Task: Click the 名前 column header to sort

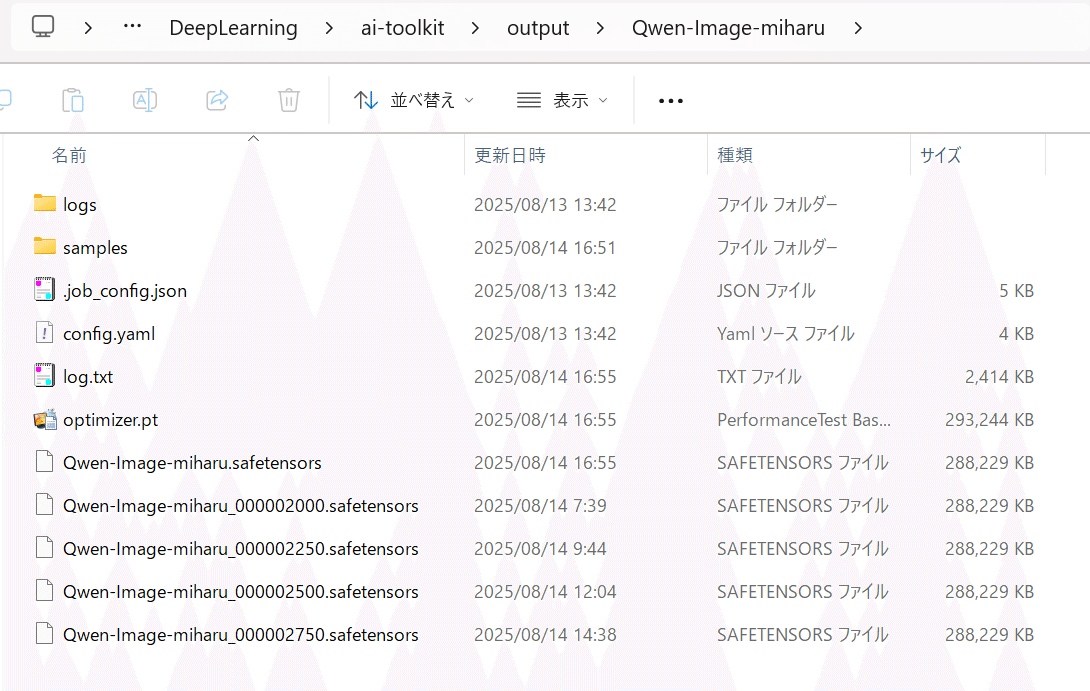Action: click(69, 155)
